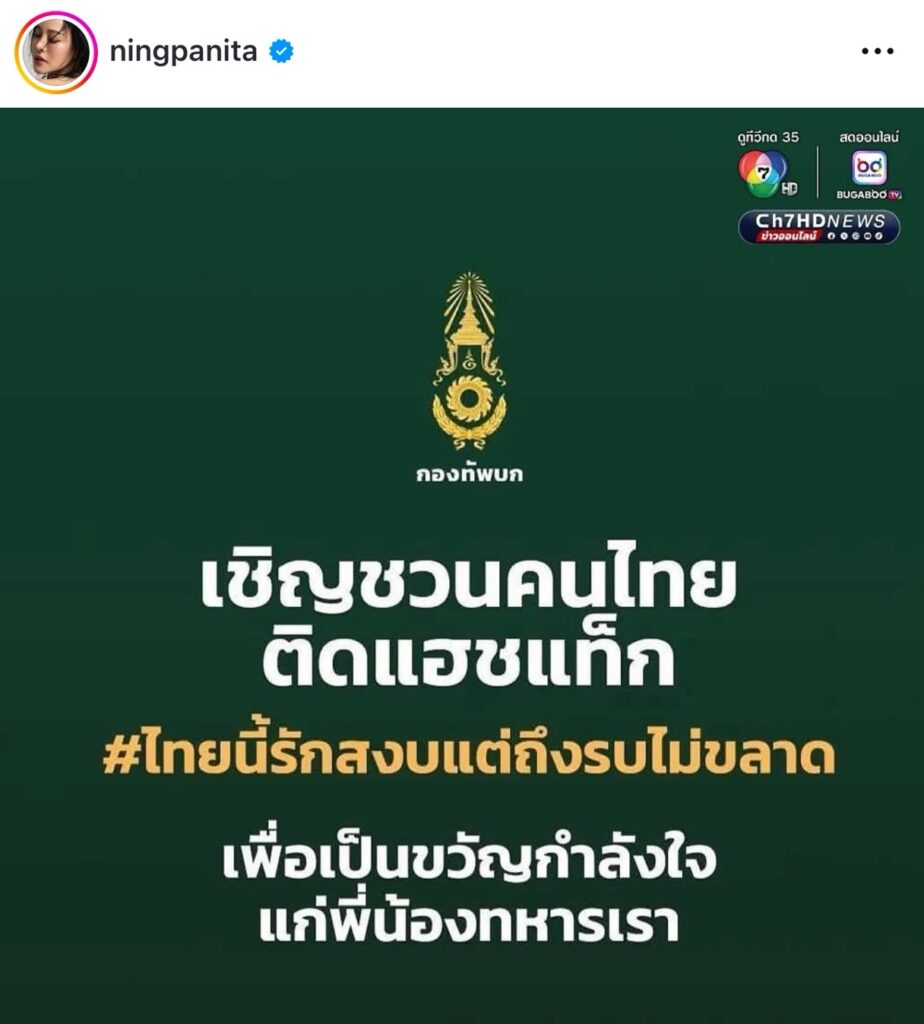
Task: Click the ningpanita username
Action: pyautogui.click(x=183, y=51)
